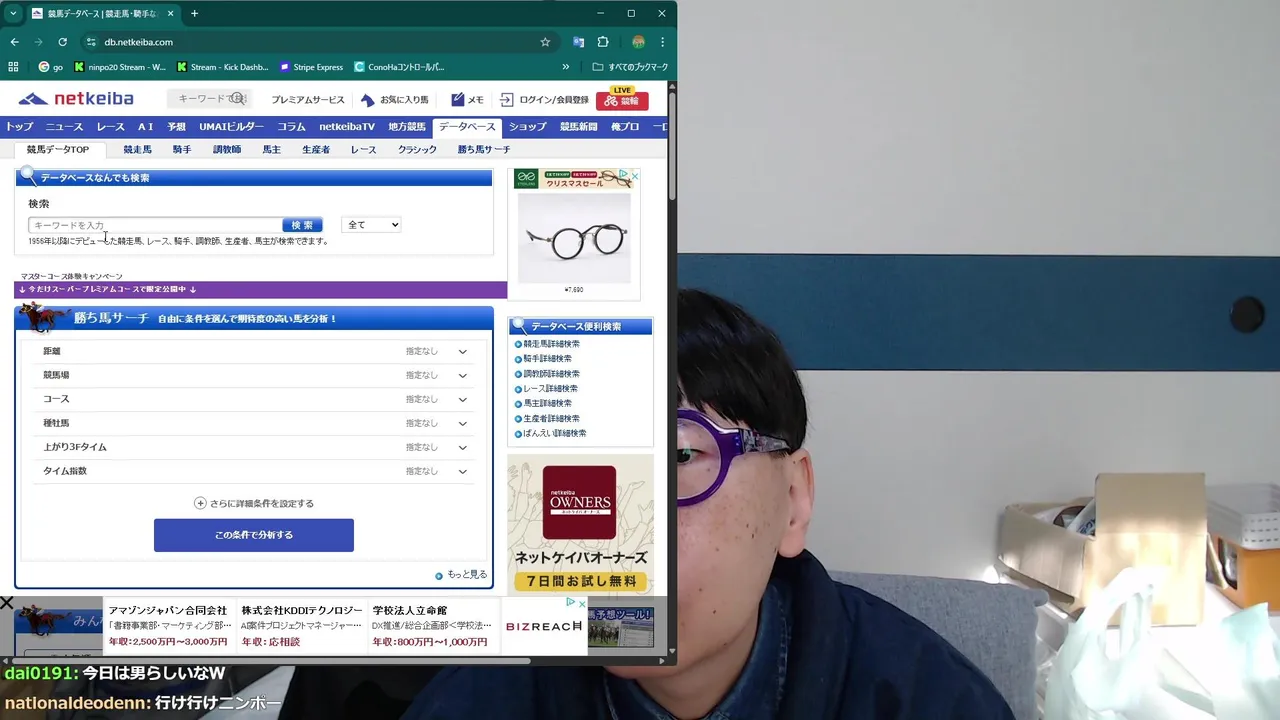
Task: Expand the タイム指数 condition row
Action: pos(254,471)
